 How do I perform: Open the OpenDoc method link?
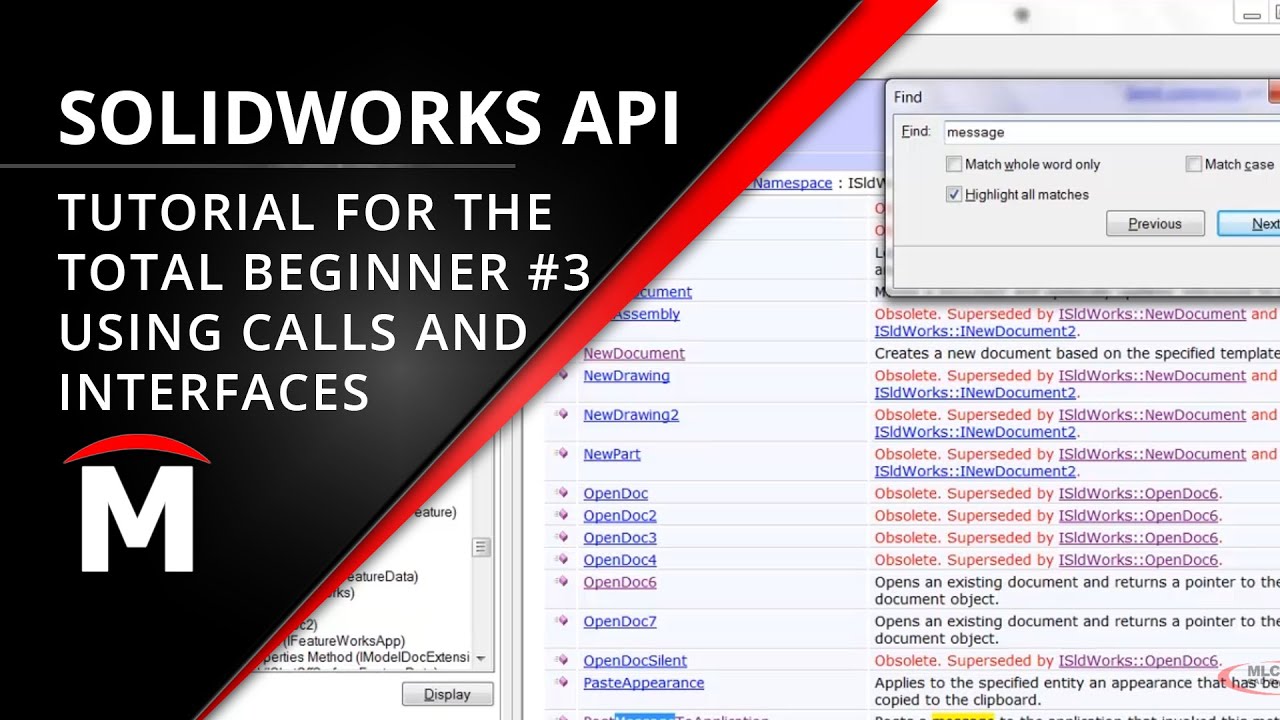point(616,493)
